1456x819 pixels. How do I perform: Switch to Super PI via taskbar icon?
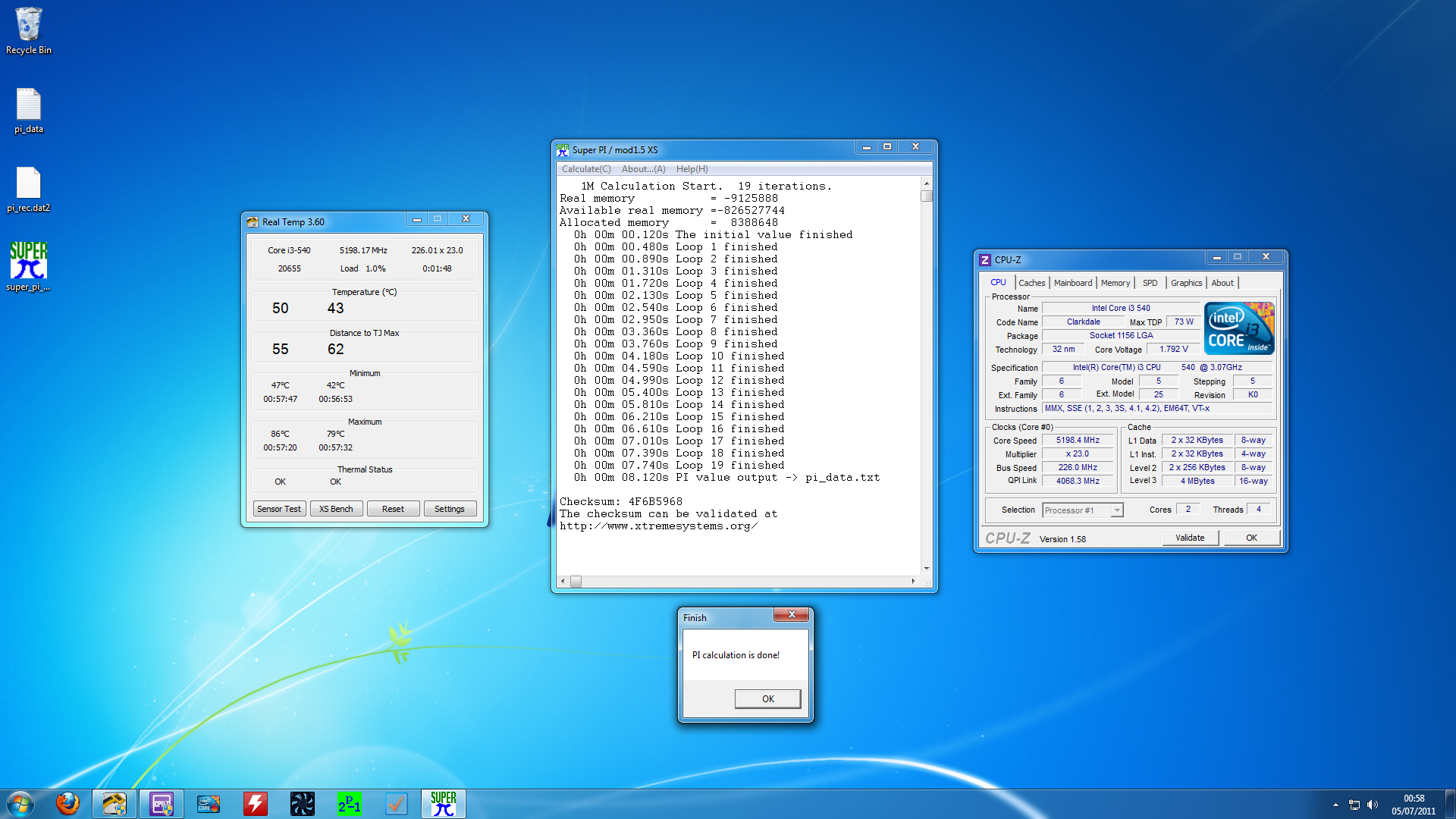coord(444,804)
